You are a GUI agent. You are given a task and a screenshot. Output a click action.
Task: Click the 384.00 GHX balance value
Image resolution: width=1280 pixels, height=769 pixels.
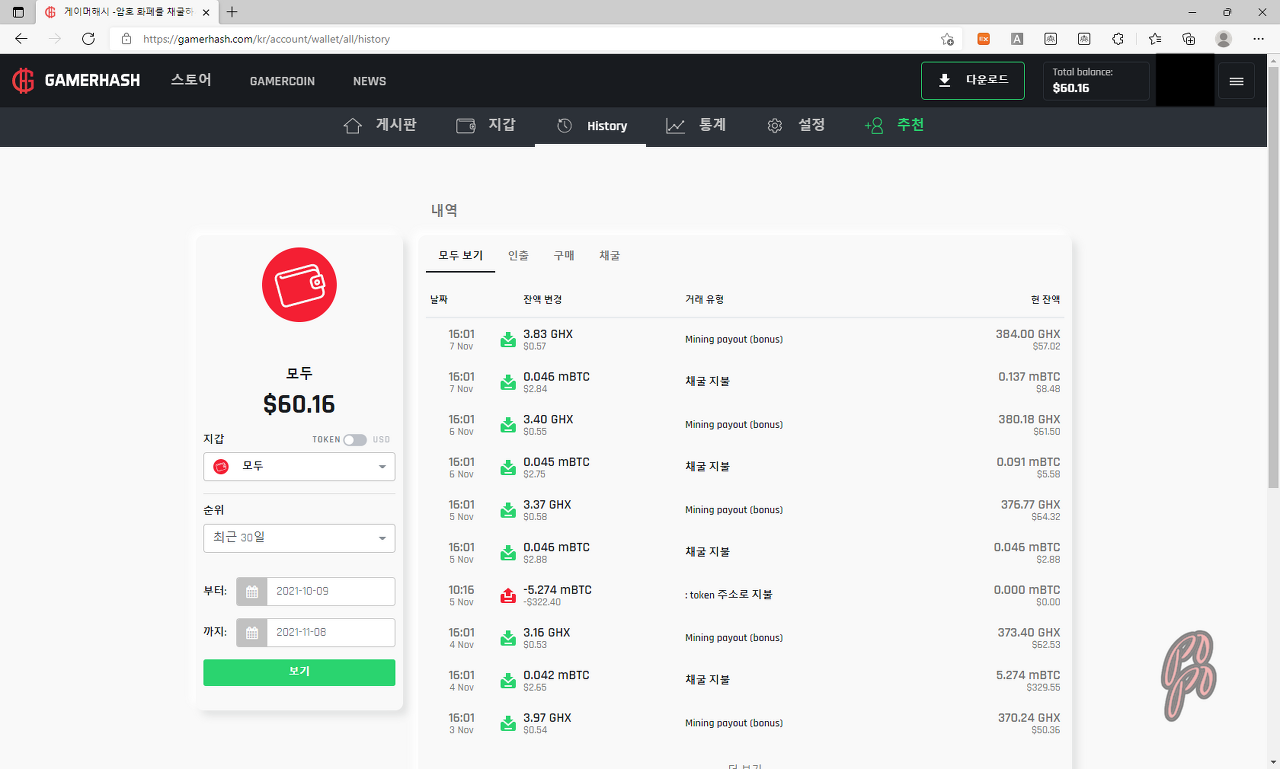[1028, 334]
